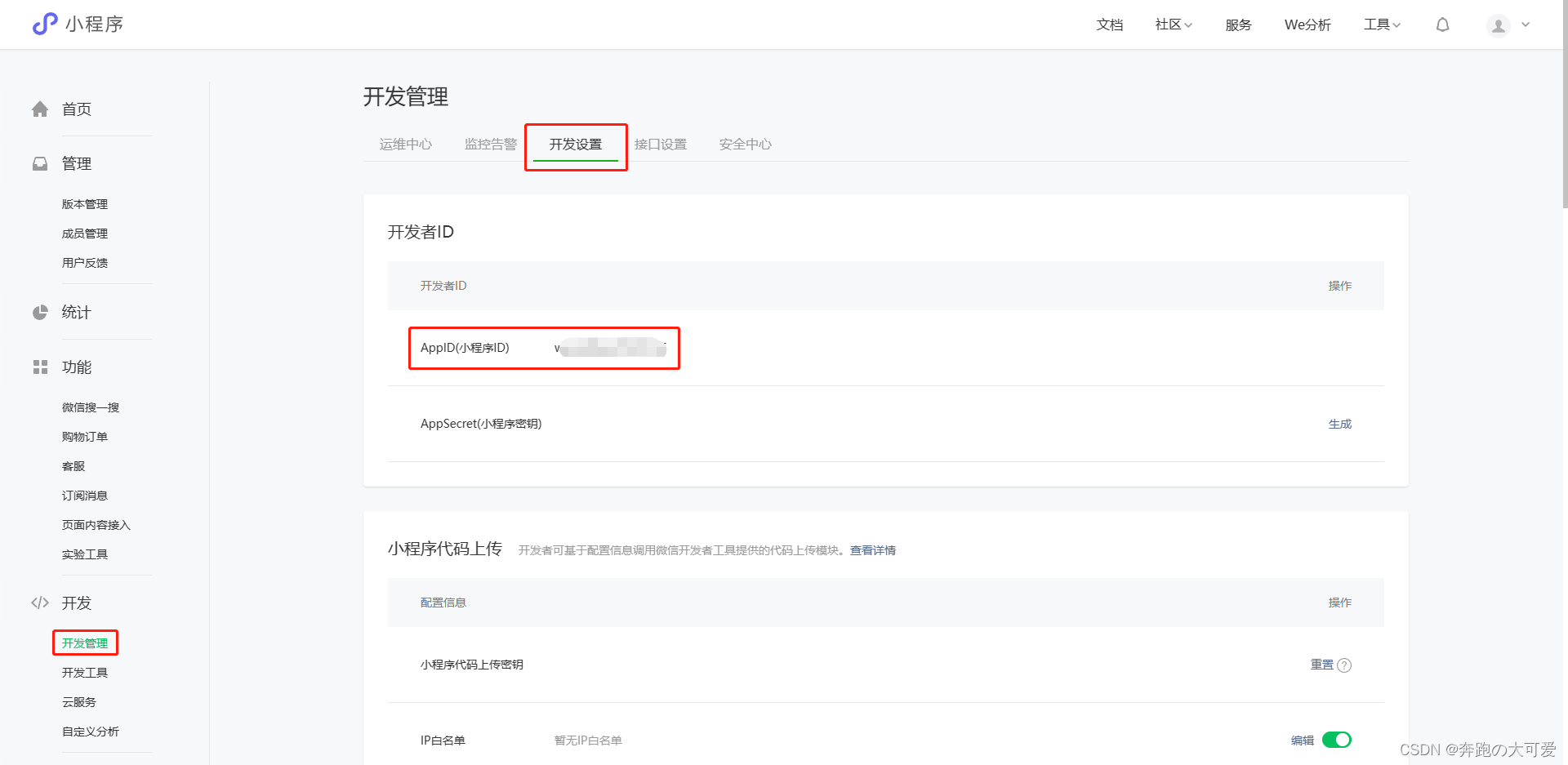The height and width of the screenshot is (765, 1568).
Task: Click the AppID(小程序ID) label
Action: click(465, 348)
